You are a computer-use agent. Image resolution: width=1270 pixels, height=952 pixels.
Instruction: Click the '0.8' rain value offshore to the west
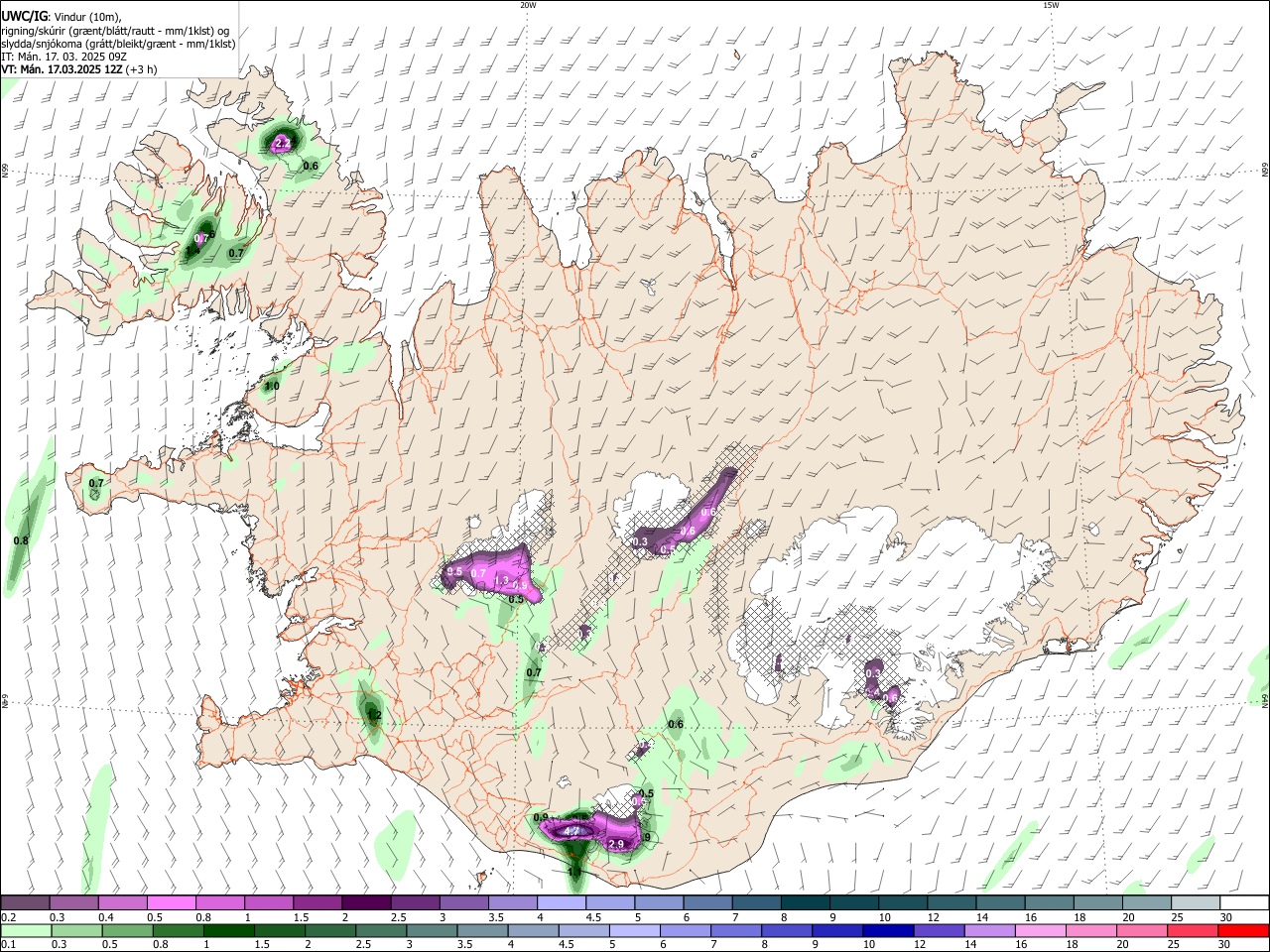pos(21,540)
